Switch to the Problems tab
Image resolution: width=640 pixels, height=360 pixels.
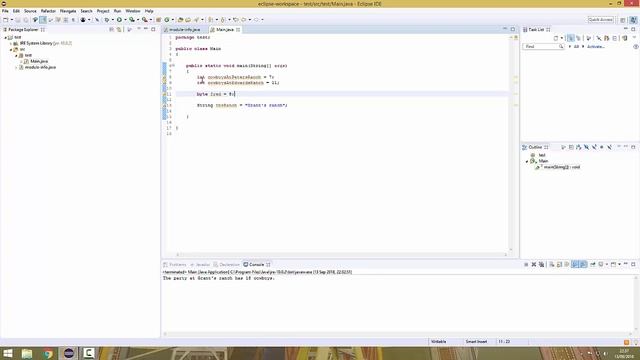point(175,264)
